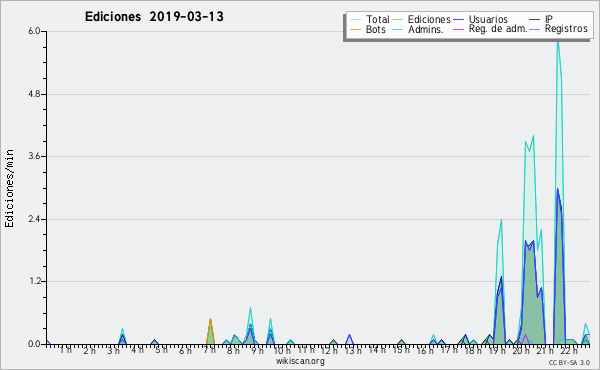Click the y-axis value 3.6
The width and height of the screenshot is (600, 370).
[x=34, y=156]
